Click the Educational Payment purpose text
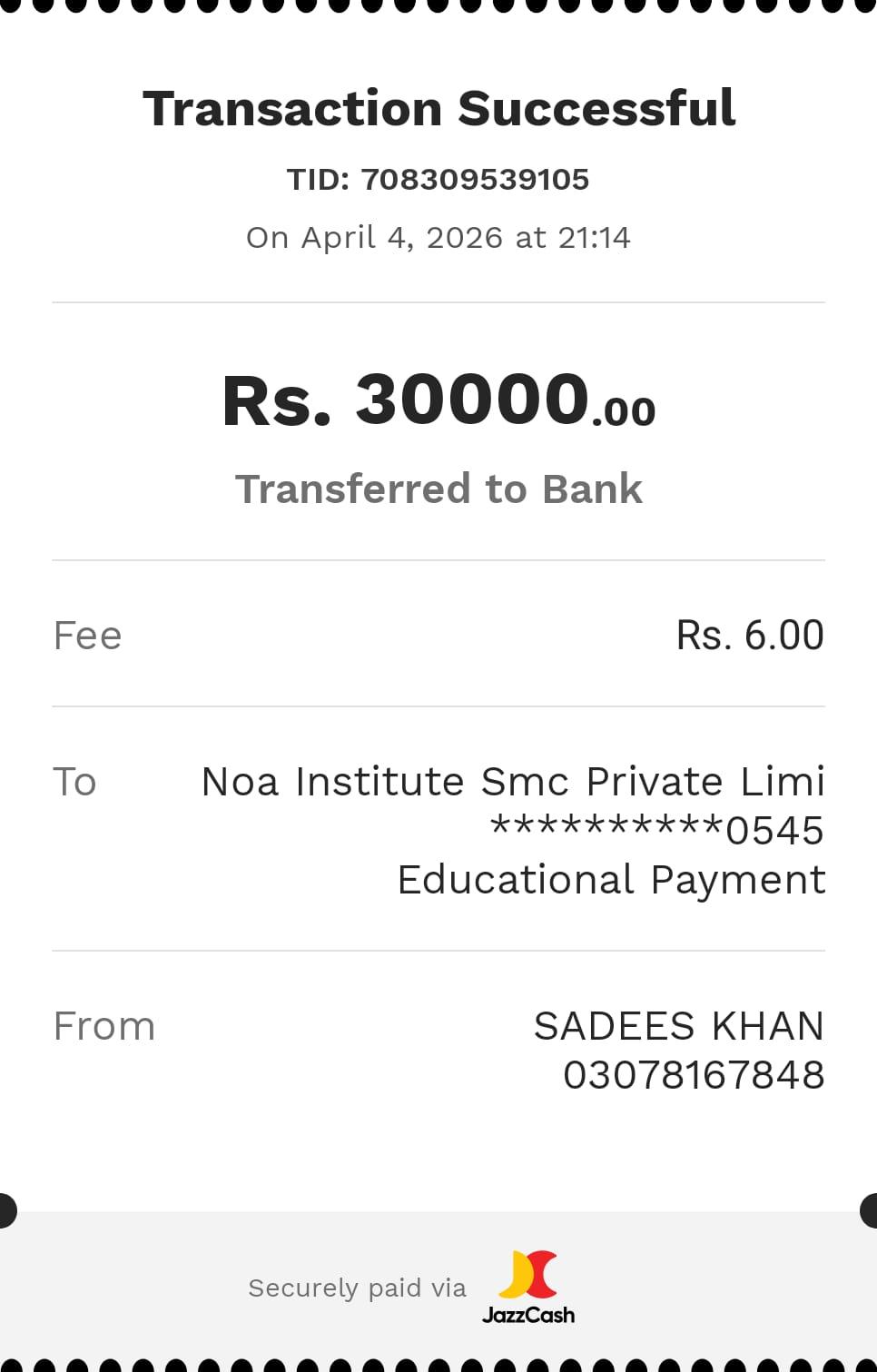Viewport: 877px width, 1372px height. [x=611, y=880]
